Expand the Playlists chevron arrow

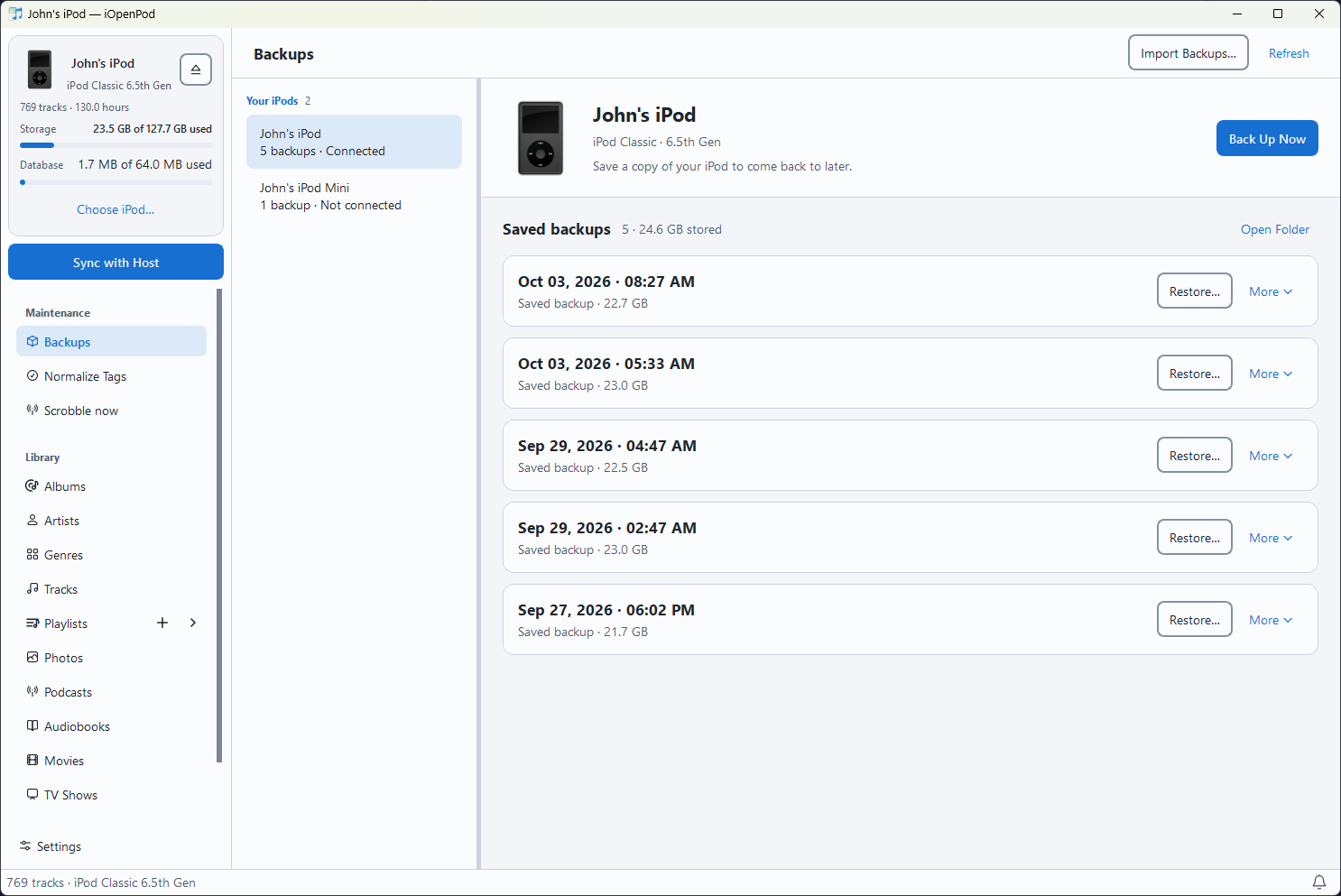[x=193, y=623]
